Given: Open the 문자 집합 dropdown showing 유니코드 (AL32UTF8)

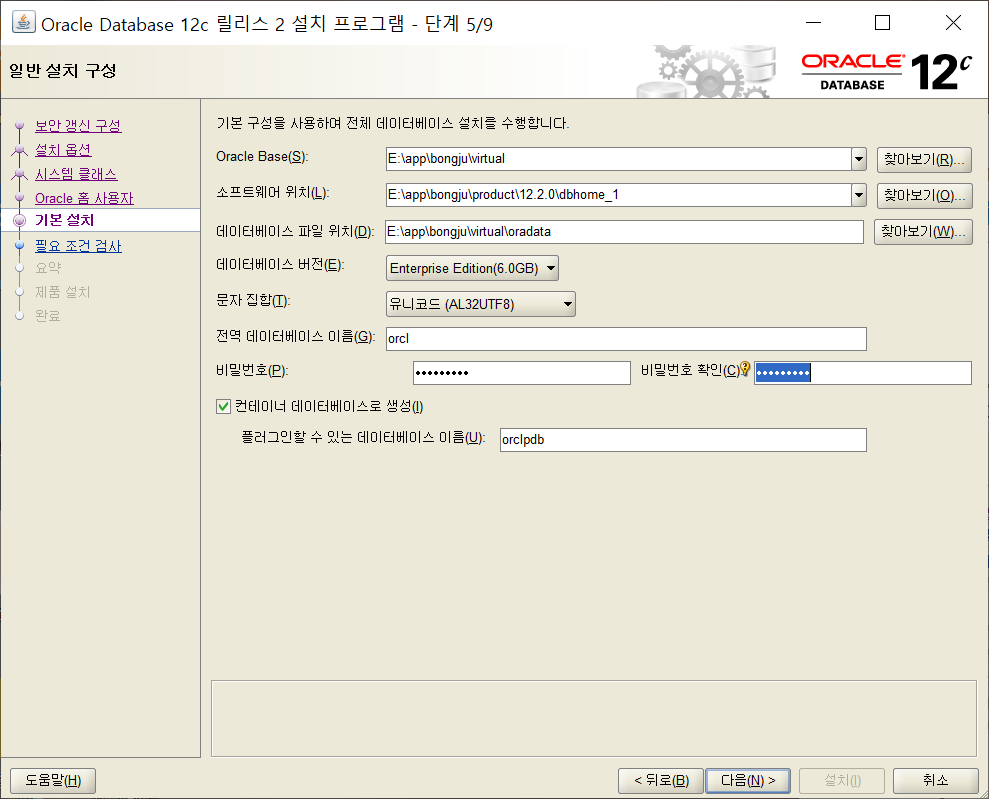Looking at the screenshot, I should [x=568, y=303].
